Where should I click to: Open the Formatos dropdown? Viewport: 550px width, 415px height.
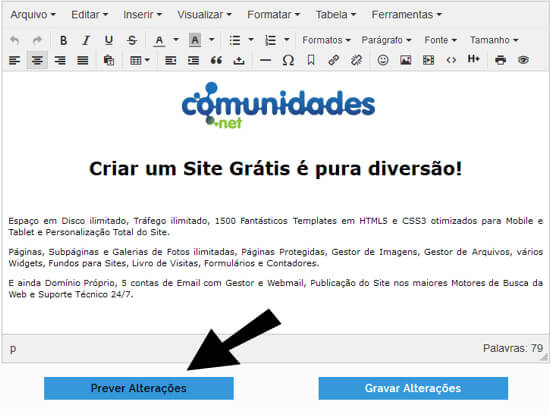[x=326, y=40]
